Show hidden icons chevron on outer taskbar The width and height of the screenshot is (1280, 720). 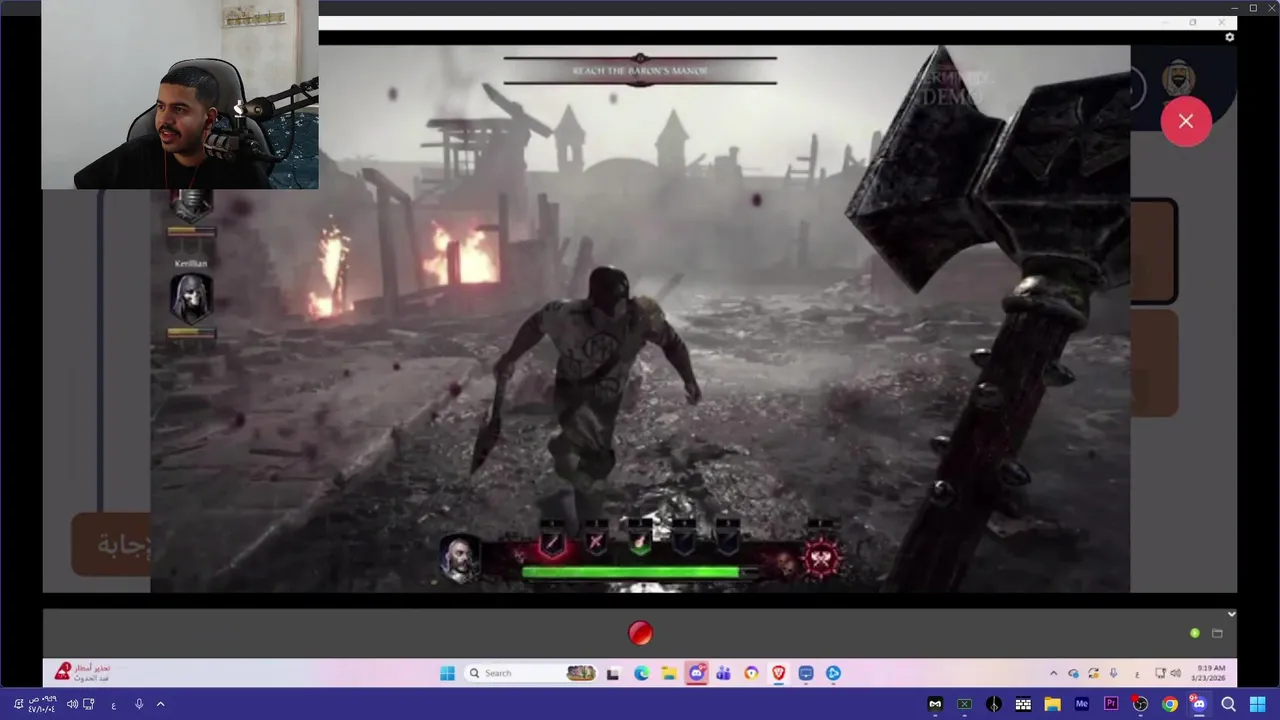point(160,704)
